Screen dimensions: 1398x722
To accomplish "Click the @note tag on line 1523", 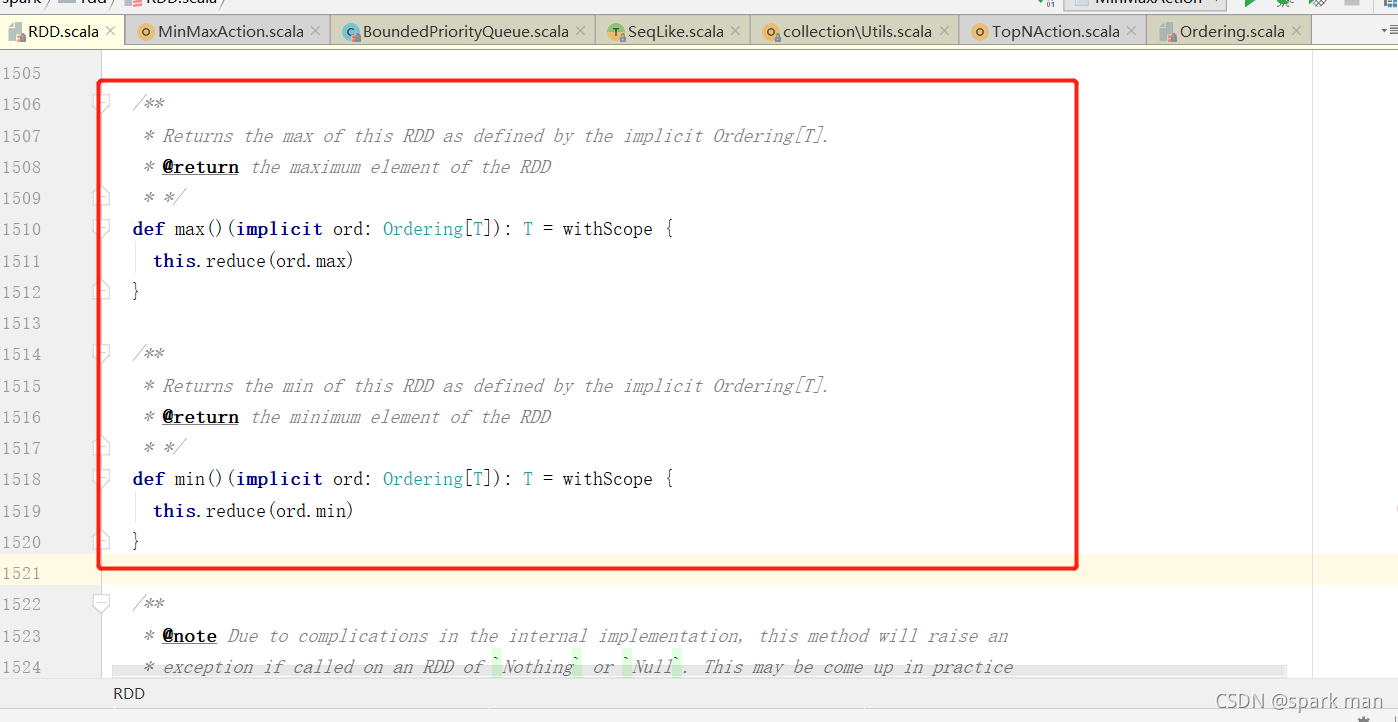I will tap(190, 636).
